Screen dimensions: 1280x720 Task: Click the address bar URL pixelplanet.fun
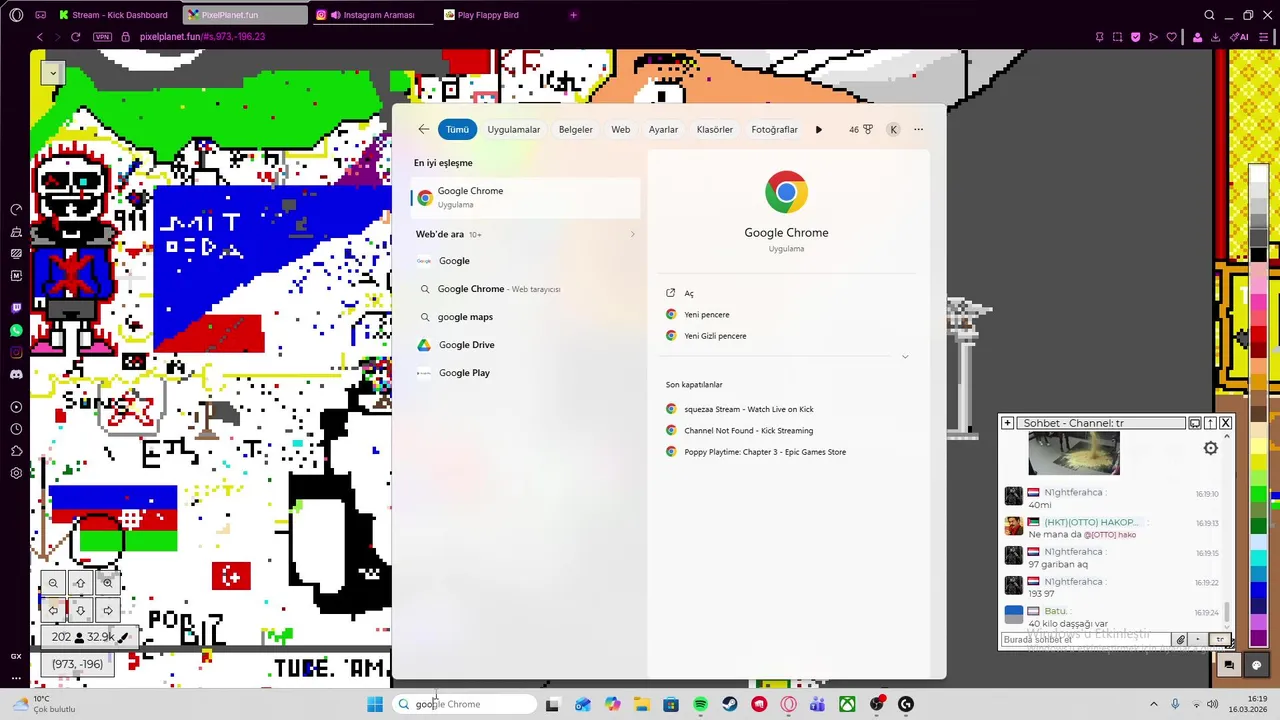click(x=202, y=37)
